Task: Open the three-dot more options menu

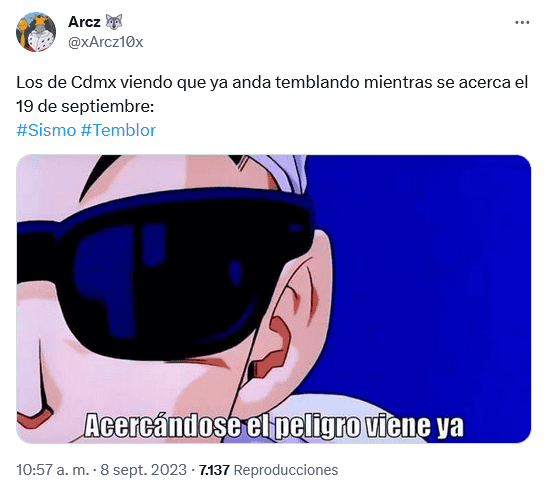Action: click(522, 23)
